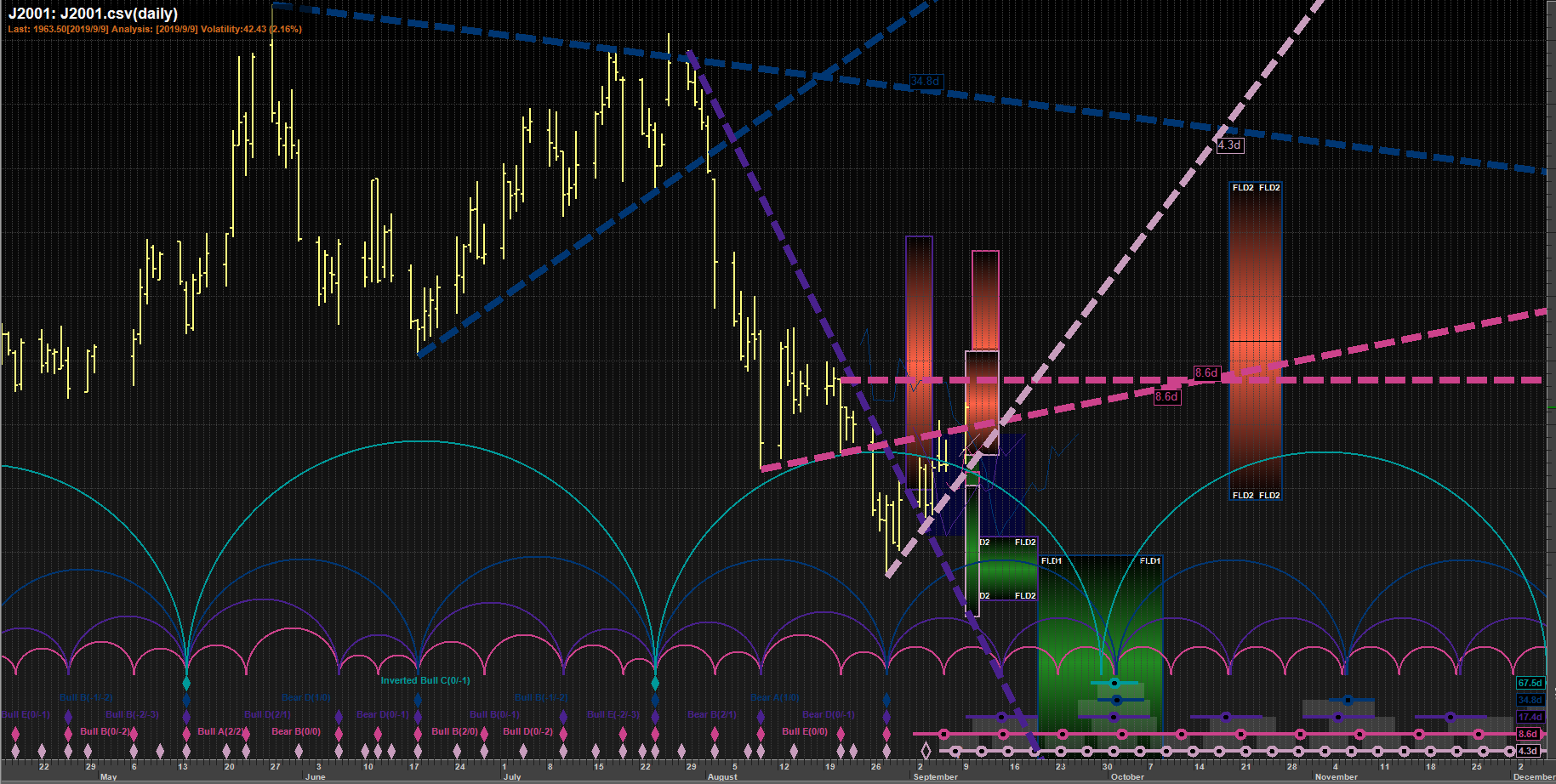Click the Bear D(1/0) pattern label
This screenshot has height=784, width=1556.
305,697
